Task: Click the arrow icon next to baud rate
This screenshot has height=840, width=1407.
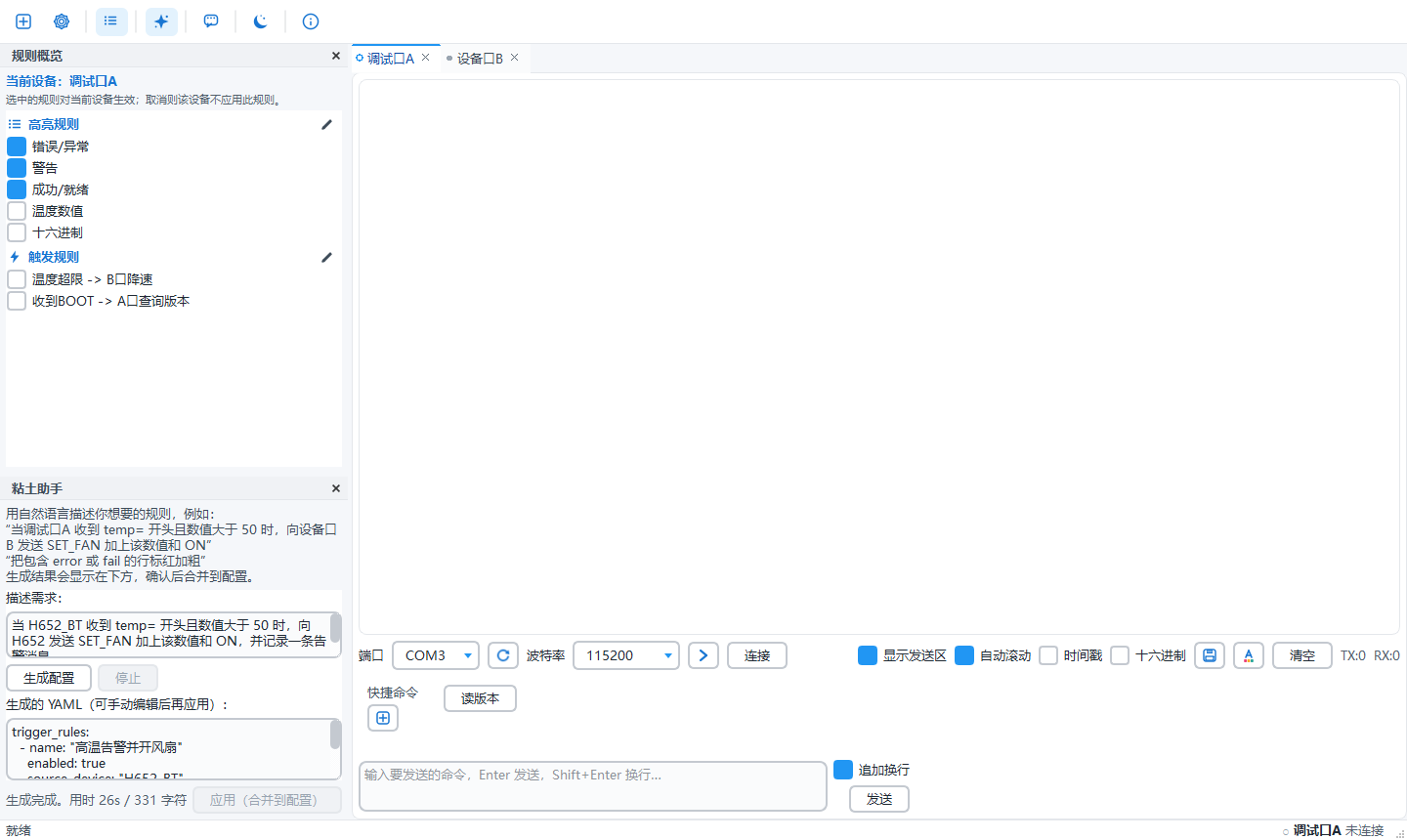Action: [x=703, y=655]
